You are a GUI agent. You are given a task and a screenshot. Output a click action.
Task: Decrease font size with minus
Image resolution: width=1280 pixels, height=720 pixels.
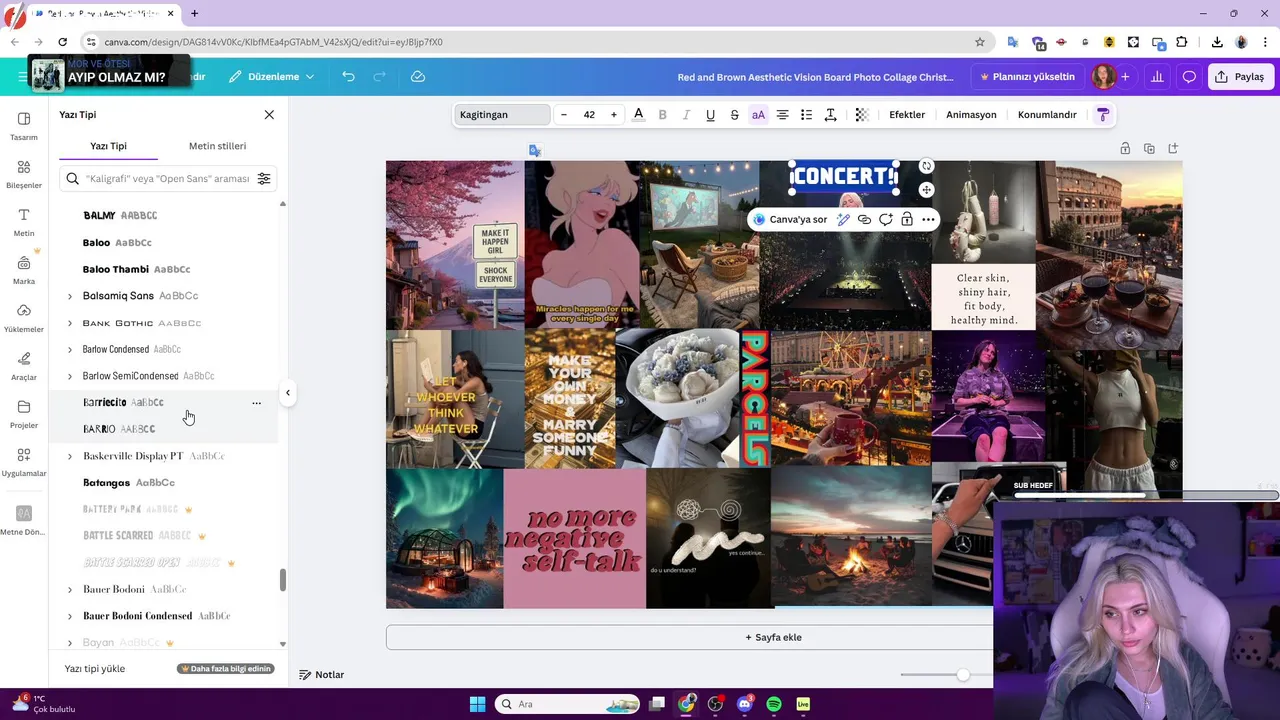point(564,115)
